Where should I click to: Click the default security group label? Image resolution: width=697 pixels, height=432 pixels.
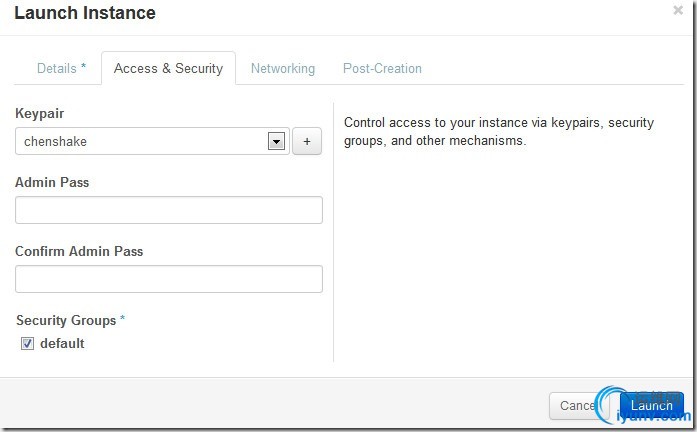pos(62,344)
